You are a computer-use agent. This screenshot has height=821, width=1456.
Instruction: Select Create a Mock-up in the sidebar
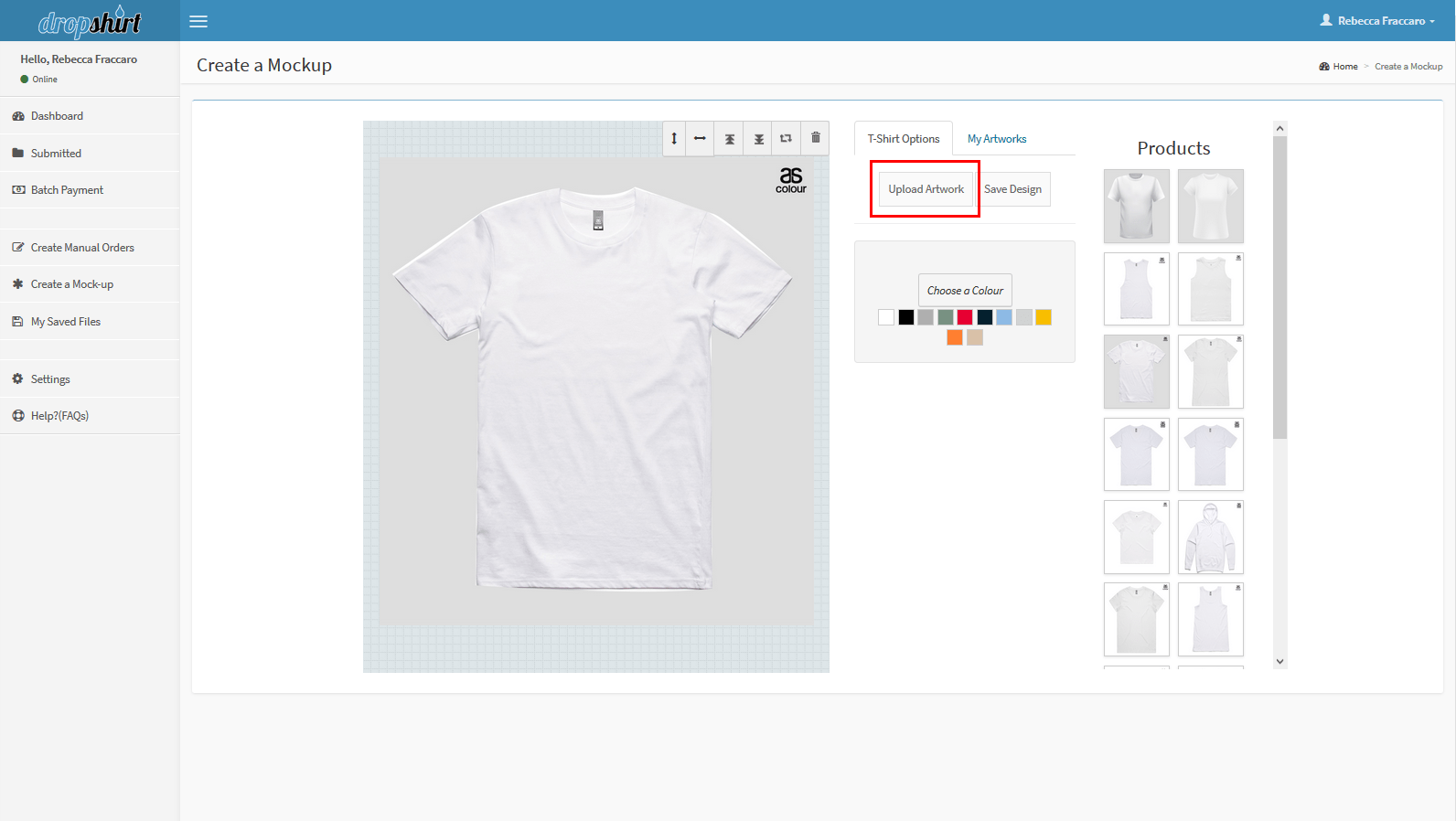(90, 284)
